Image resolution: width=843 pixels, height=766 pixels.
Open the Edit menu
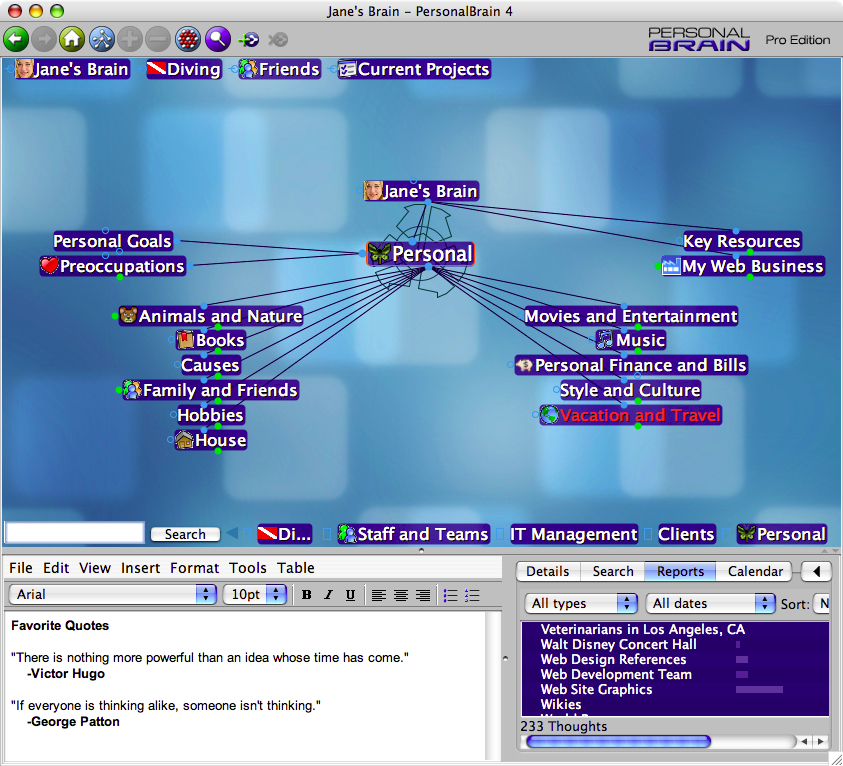pyautogui.click(x=56, y=568)
